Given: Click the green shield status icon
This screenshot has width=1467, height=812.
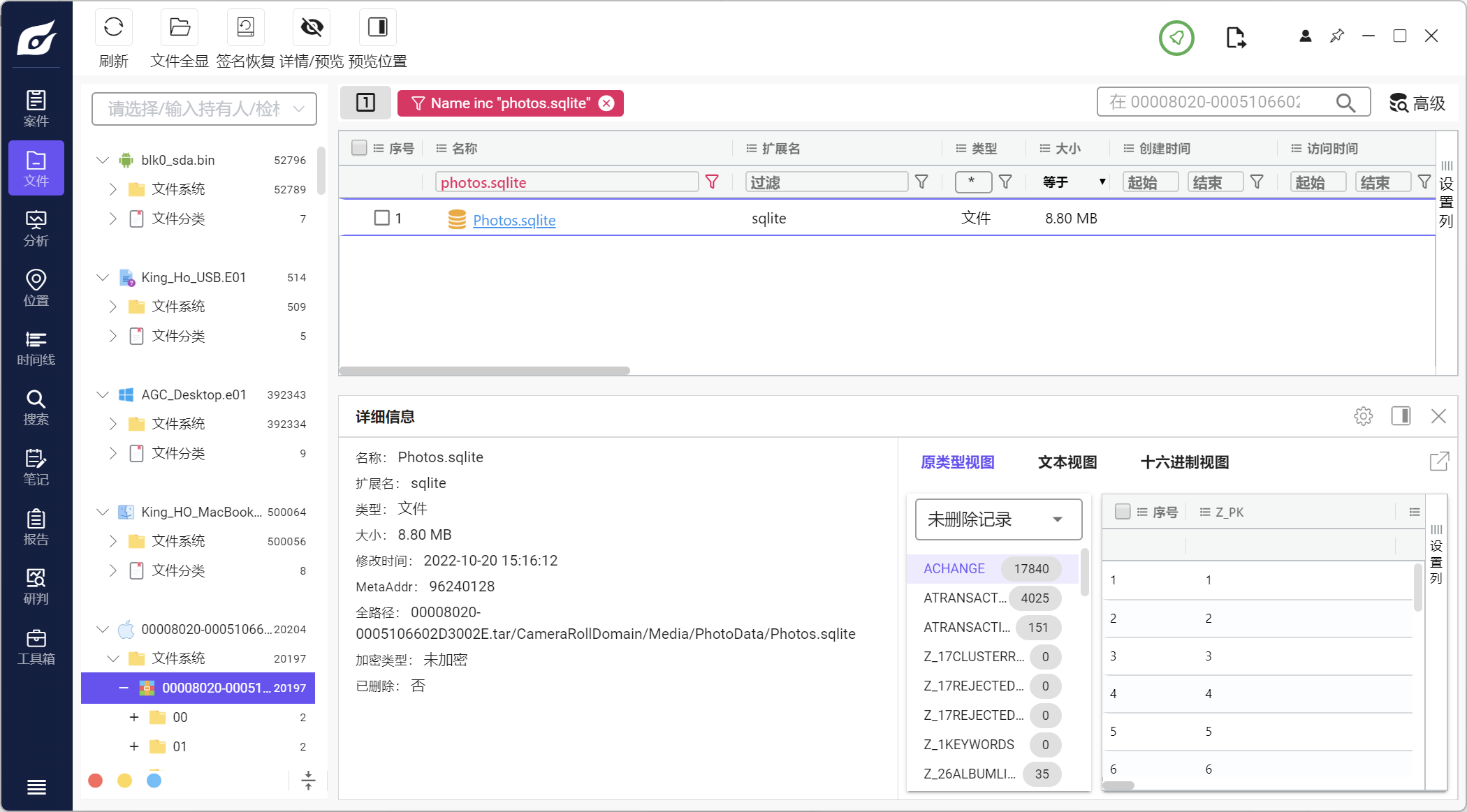Looking at the screenshot, I should point(1176,38).
